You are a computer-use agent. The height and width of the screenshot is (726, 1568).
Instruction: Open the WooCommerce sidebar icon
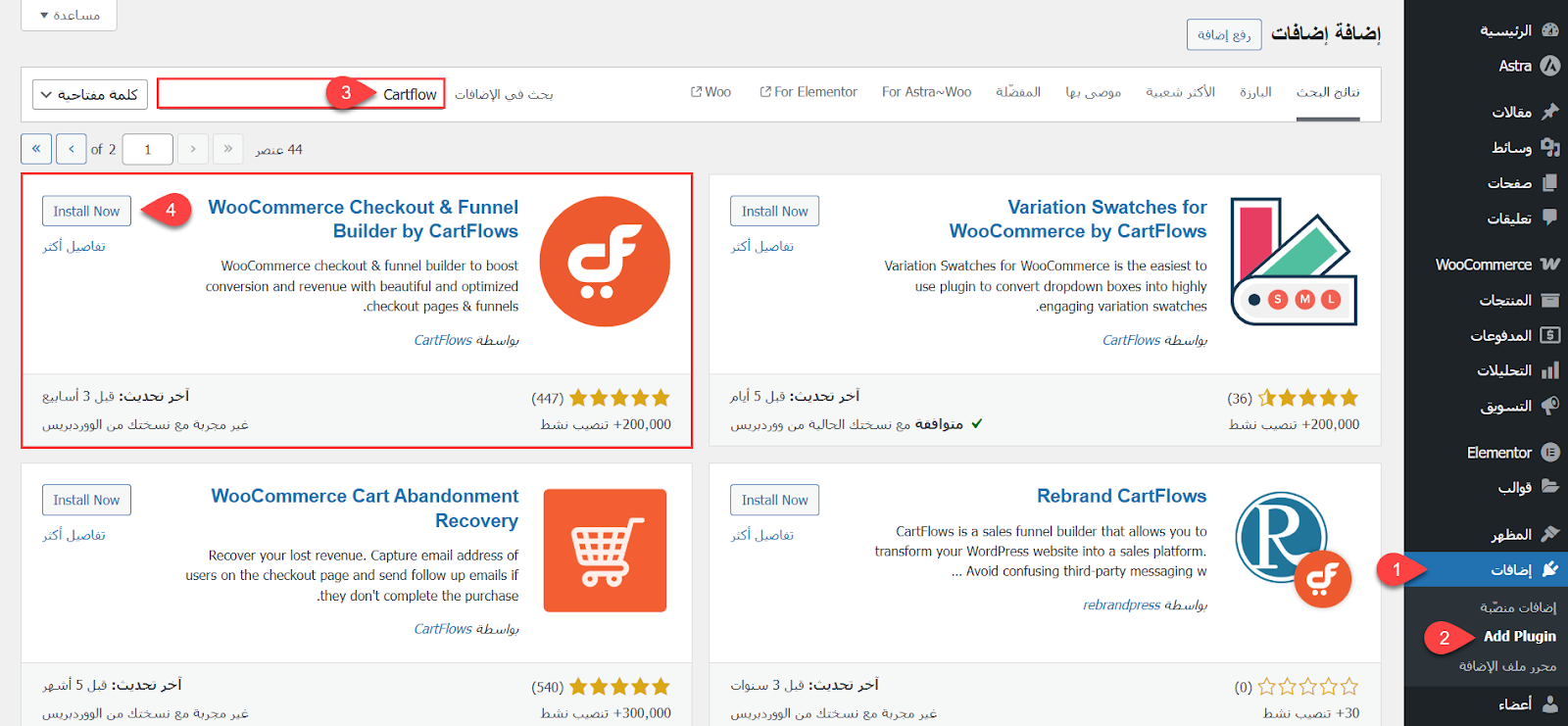[x=1549, y=265]
